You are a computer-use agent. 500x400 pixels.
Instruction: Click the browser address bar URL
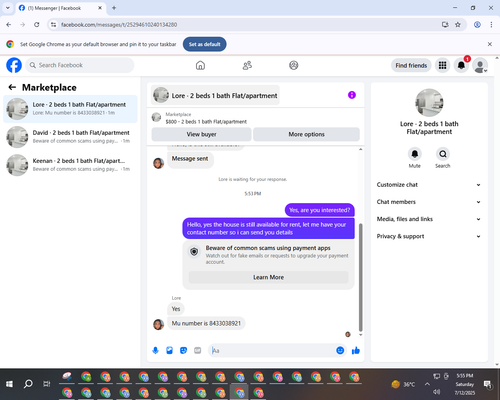119,25
